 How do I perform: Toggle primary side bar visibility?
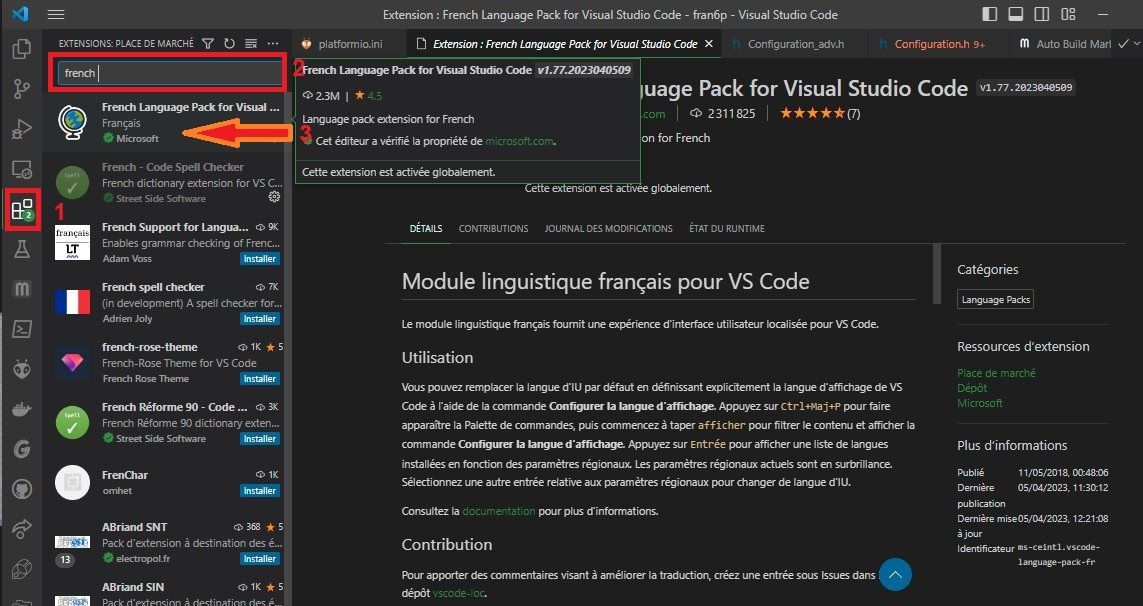click(x=989, y=15)
